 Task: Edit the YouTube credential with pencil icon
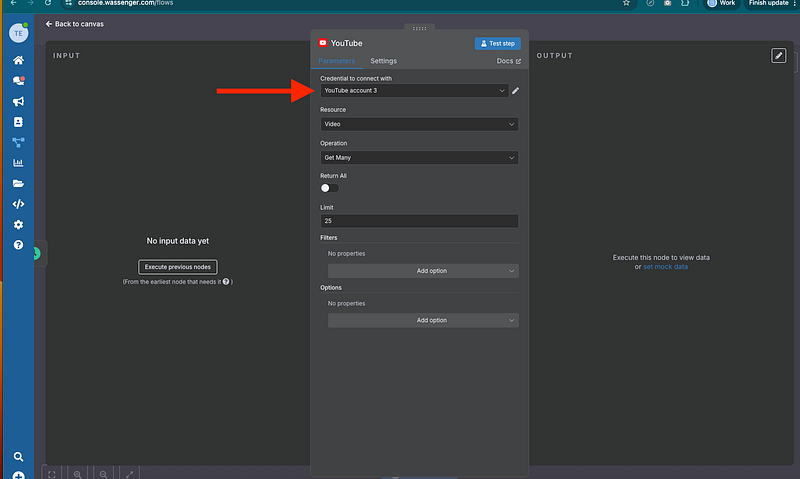click(516, 91)
